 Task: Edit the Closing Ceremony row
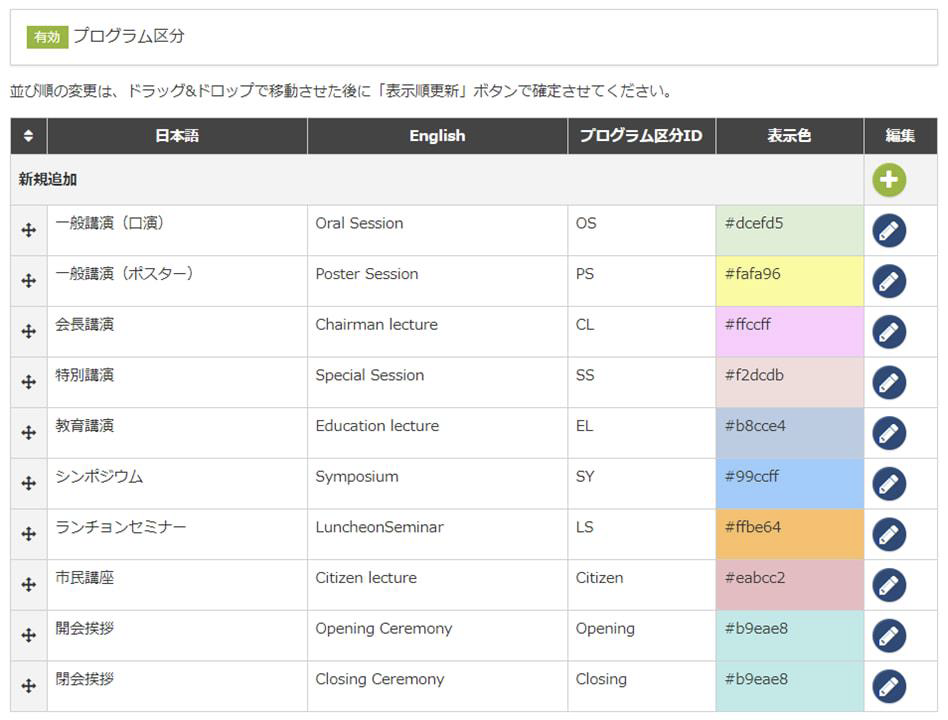click(x=889, y=687)
